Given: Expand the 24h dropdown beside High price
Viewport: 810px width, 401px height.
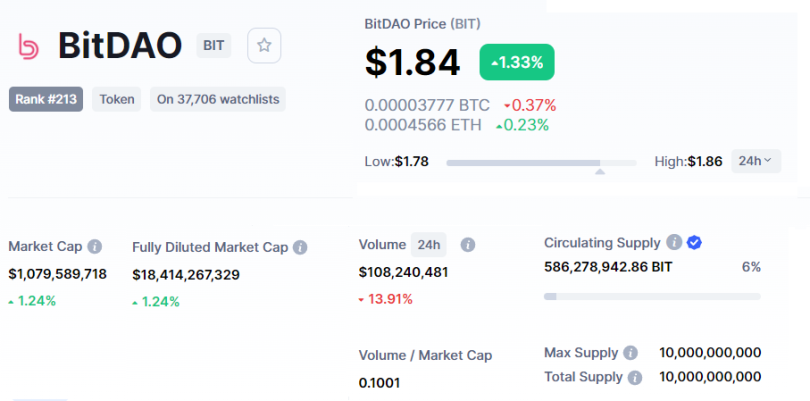Looking at the screenshot, I should tap(756, 161).
